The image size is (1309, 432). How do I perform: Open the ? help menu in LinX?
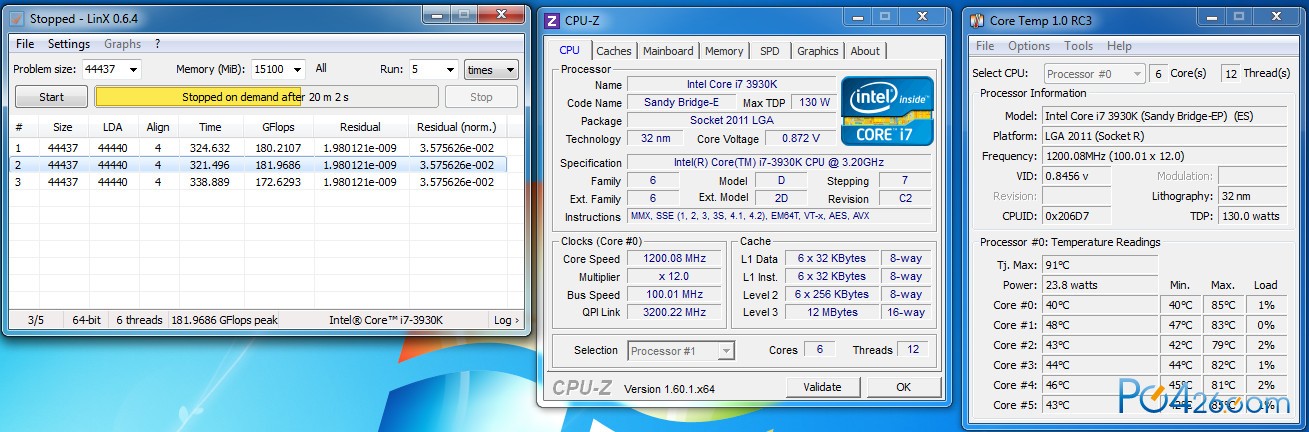[x=157, y=44]
